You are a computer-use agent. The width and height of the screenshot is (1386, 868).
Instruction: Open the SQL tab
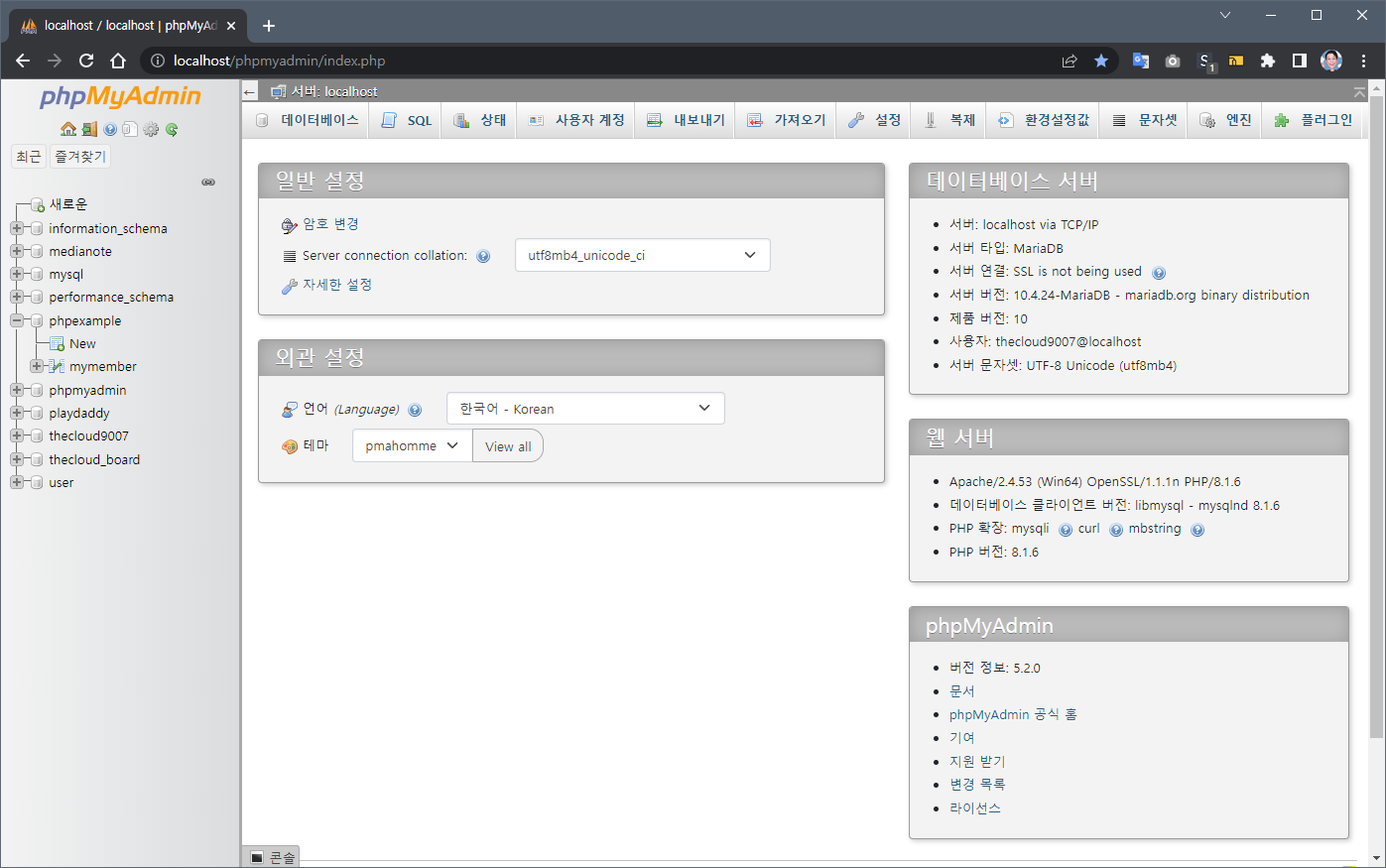406,120
